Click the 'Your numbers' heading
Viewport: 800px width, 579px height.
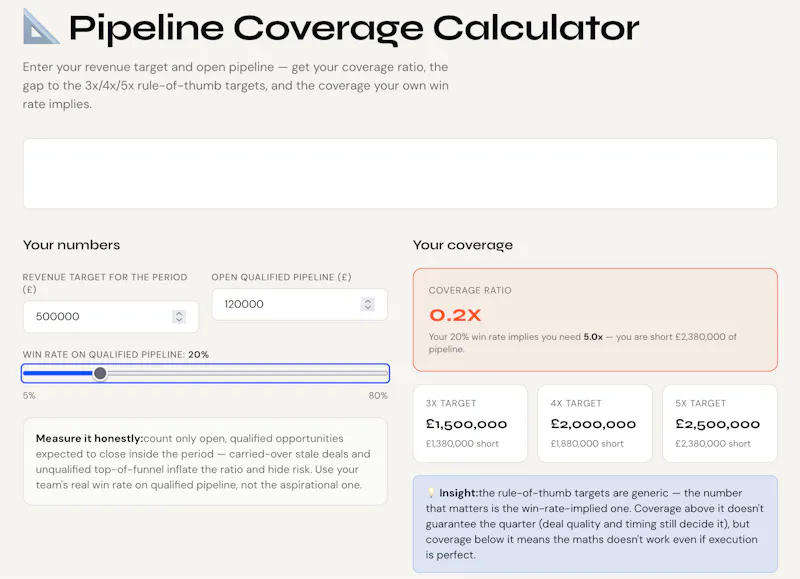point(71,245)
